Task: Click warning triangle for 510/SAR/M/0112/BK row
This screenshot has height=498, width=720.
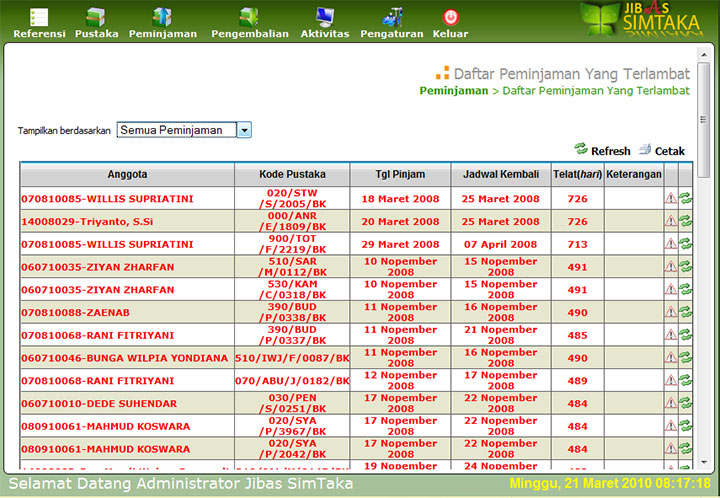Action: click(671, 267)
